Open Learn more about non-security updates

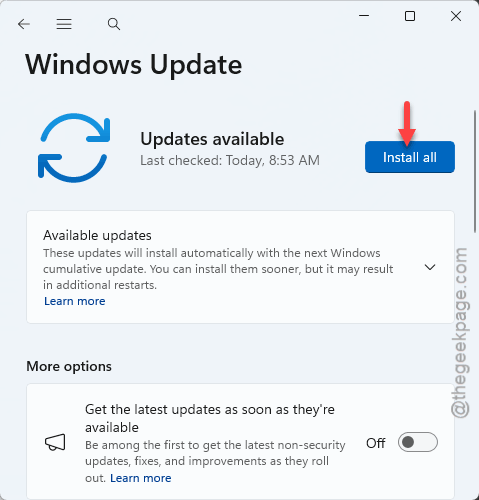coord(141,478)
